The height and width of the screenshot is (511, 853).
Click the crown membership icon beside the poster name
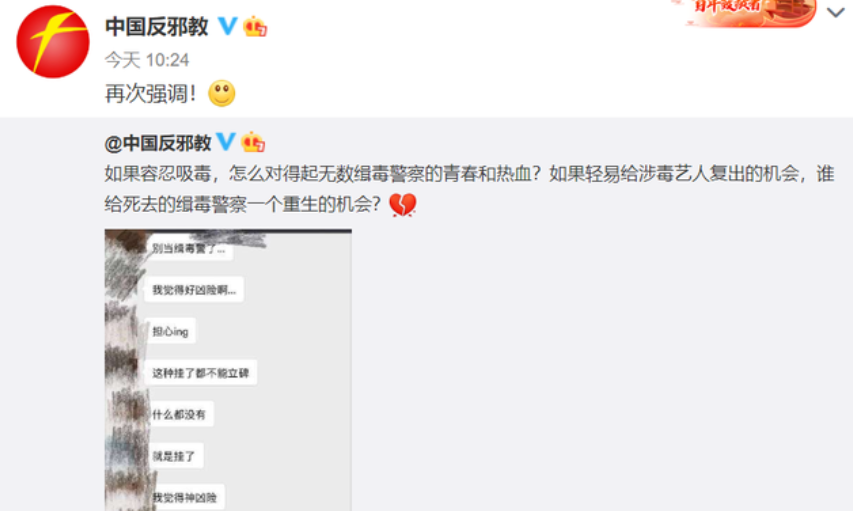point(255,26)
